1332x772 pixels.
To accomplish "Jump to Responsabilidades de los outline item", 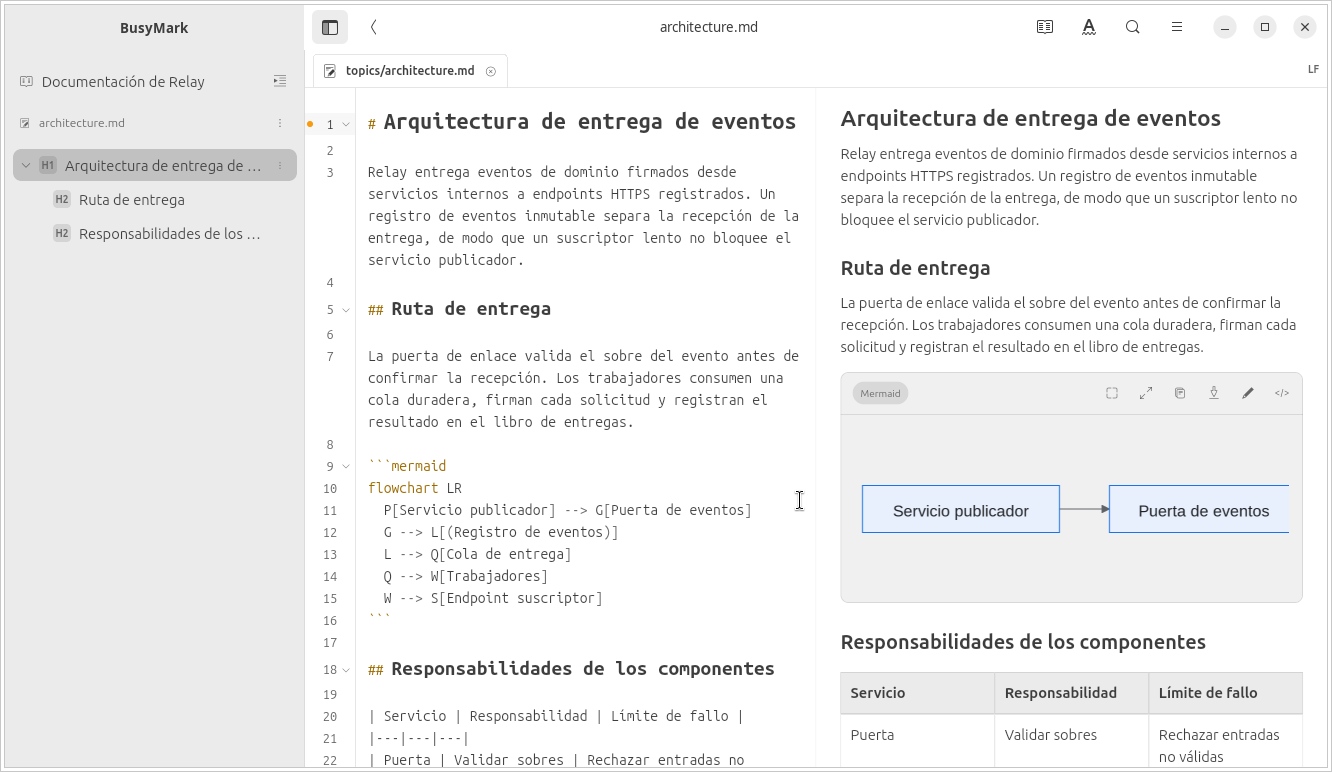I will click(x=169, y=234).
